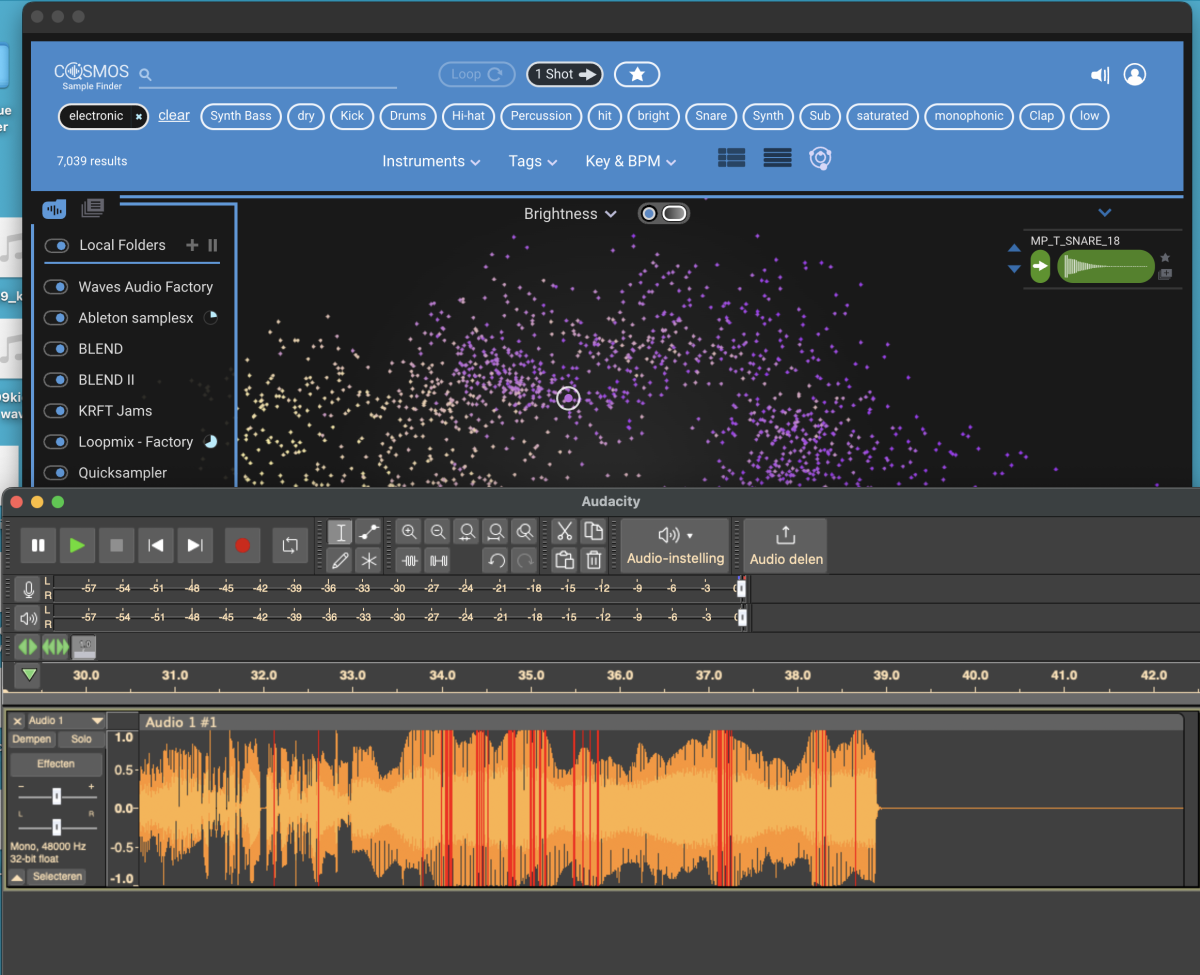The width and height of the screenshot is (1200, 975).
Task: Open the Audio-instelling dropdown
Action: coord(675,545)
